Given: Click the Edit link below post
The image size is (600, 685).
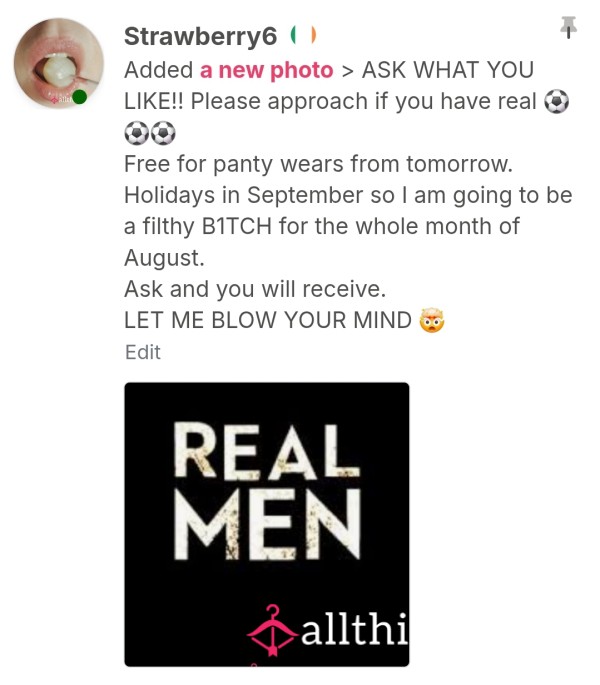Looking at the screenshot, I should [x=142, y=352].
